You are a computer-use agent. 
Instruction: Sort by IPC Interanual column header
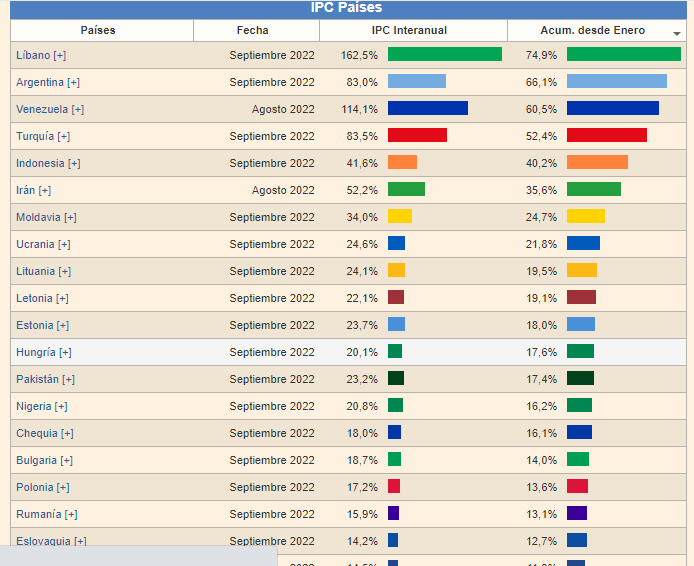point(409,30)
